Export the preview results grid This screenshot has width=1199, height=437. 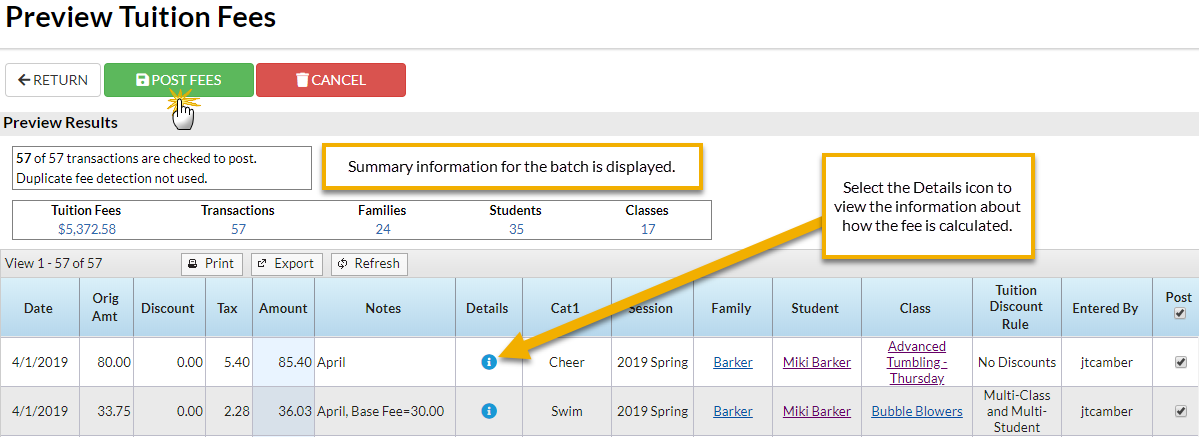click(x=286, y=264)
